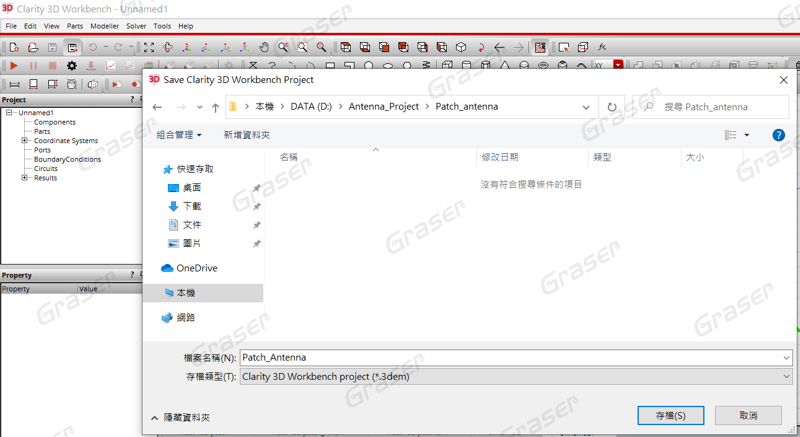The image size is (800, 437).
Task: Open the view options dropdown arrow
Action: (x=746, y=135)
